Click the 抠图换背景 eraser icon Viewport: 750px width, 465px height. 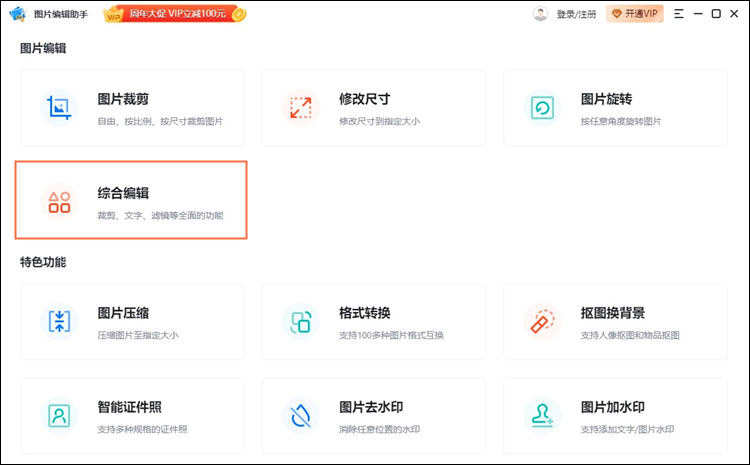(x=543, y=321)
